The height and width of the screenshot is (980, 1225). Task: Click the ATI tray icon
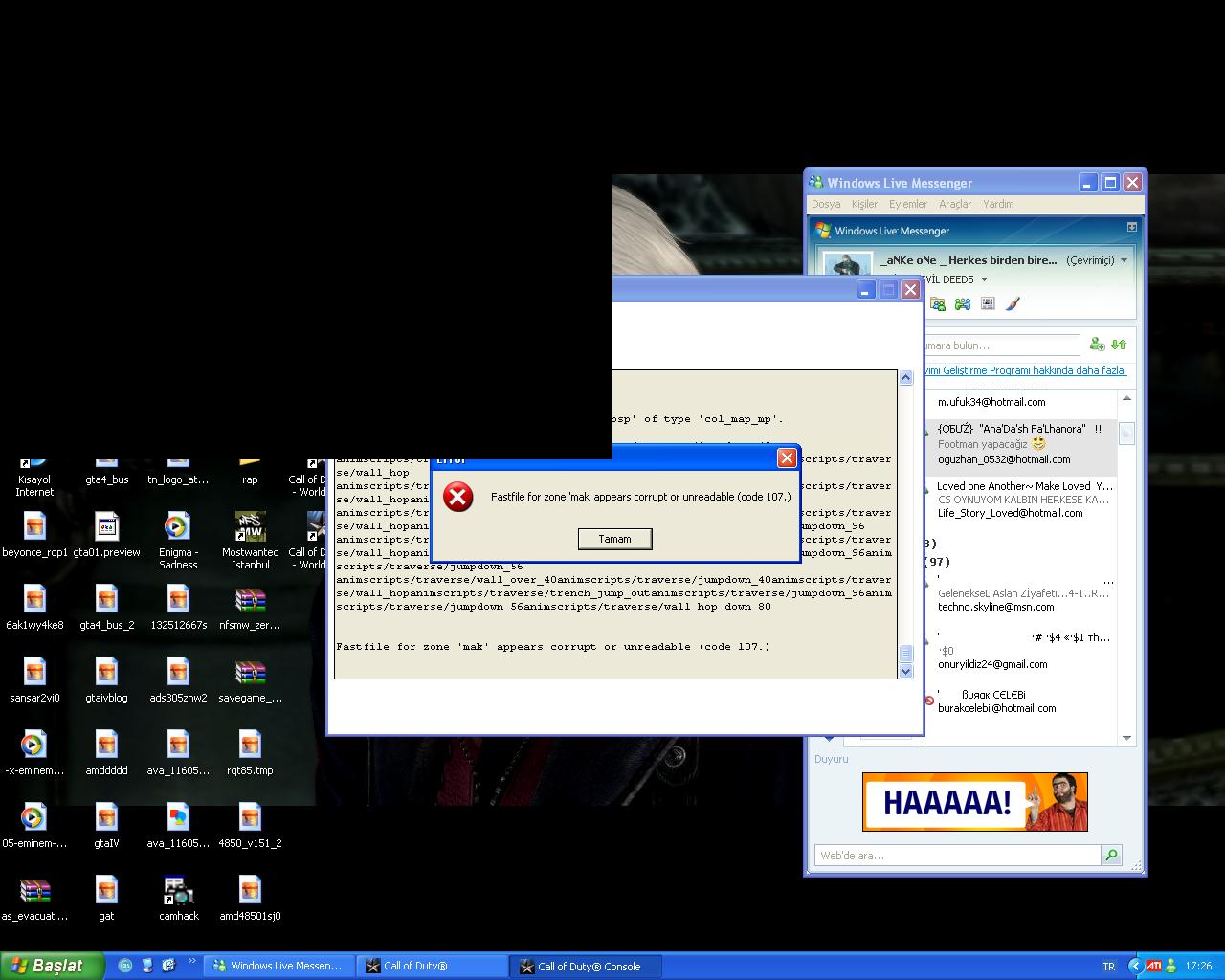(x=1154, y=967)
